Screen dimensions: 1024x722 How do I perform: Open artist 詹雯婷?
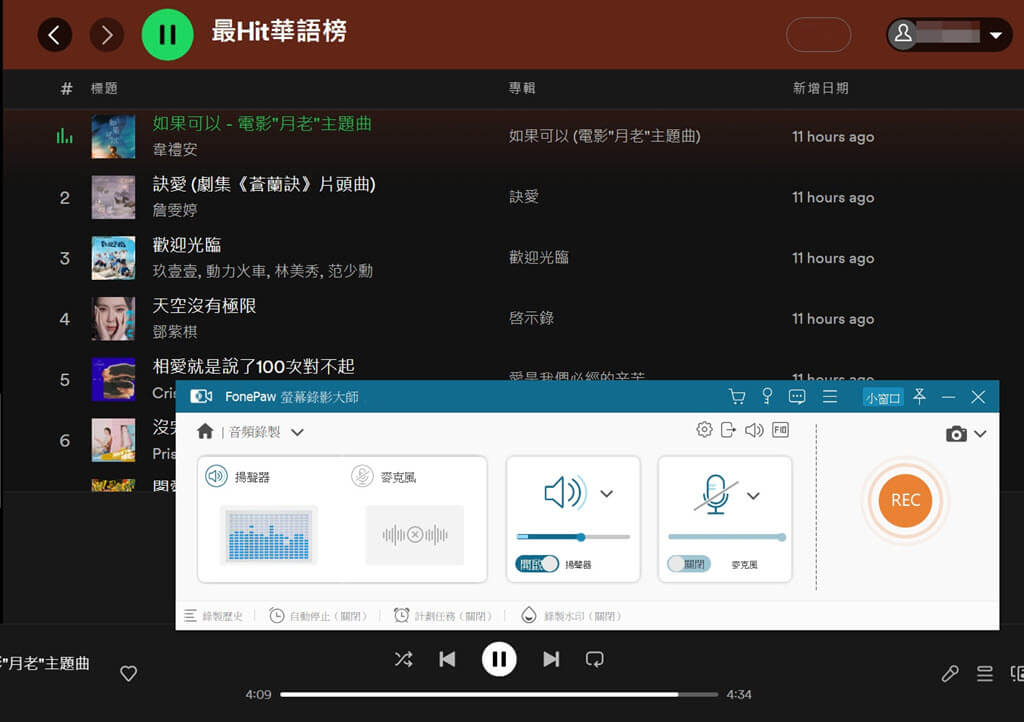[175, 210]
